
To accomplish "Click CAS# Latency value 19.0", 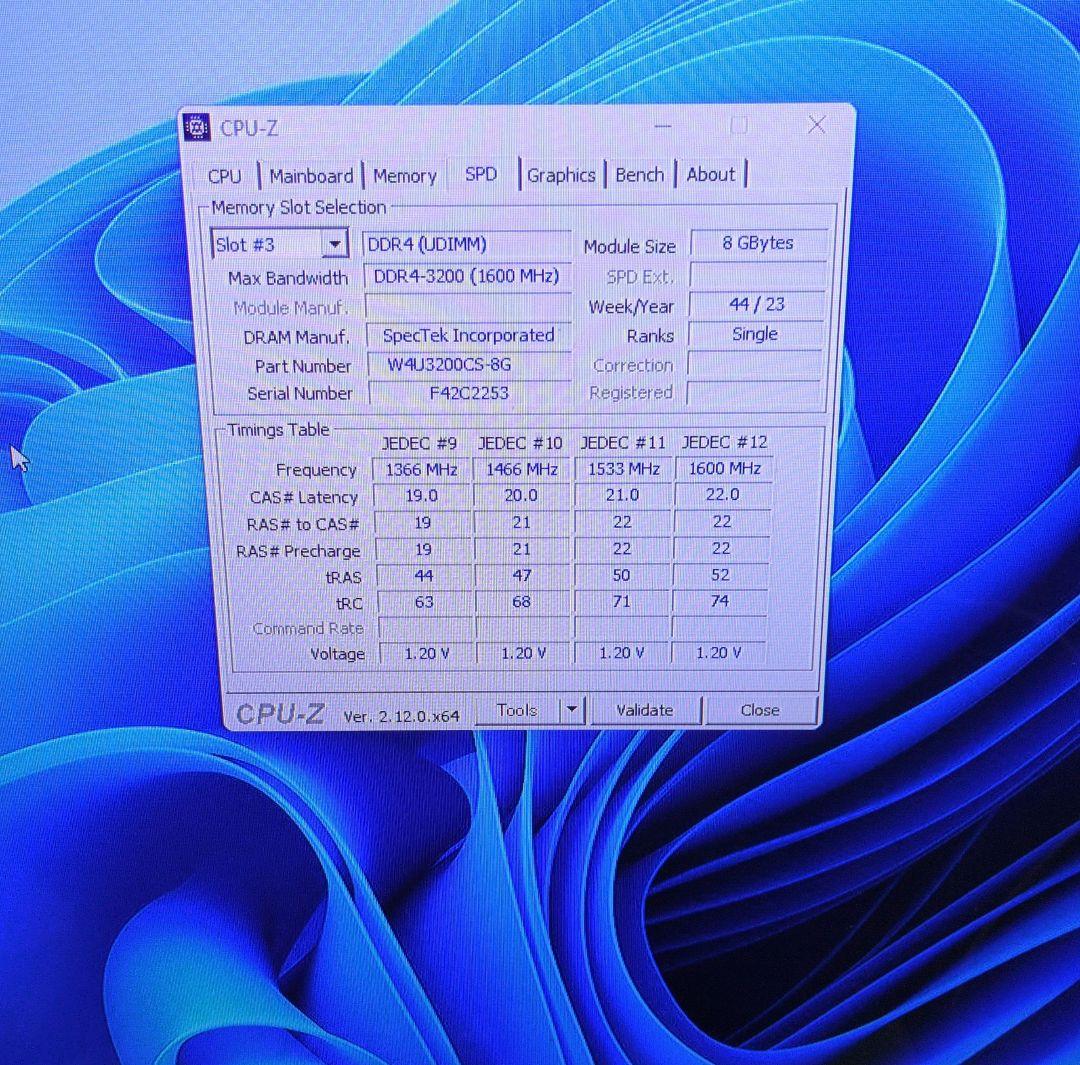I will pos(422,496).
